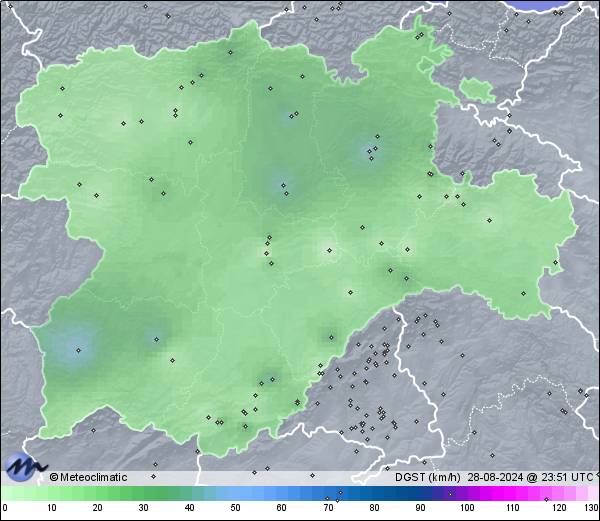Viewport: 600px width, 521px height.
Task: Click the date 28-08-2024 text
Action: click(x=495, y=477)
